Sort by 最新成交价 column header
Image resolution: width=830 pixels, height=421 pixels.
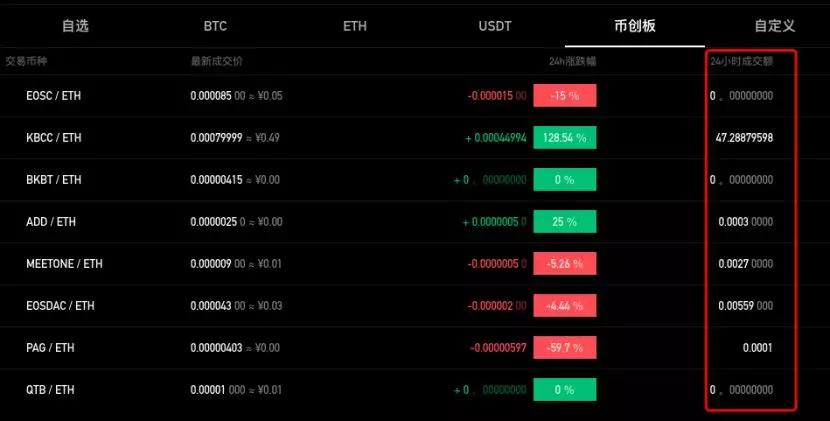[216, 61]
